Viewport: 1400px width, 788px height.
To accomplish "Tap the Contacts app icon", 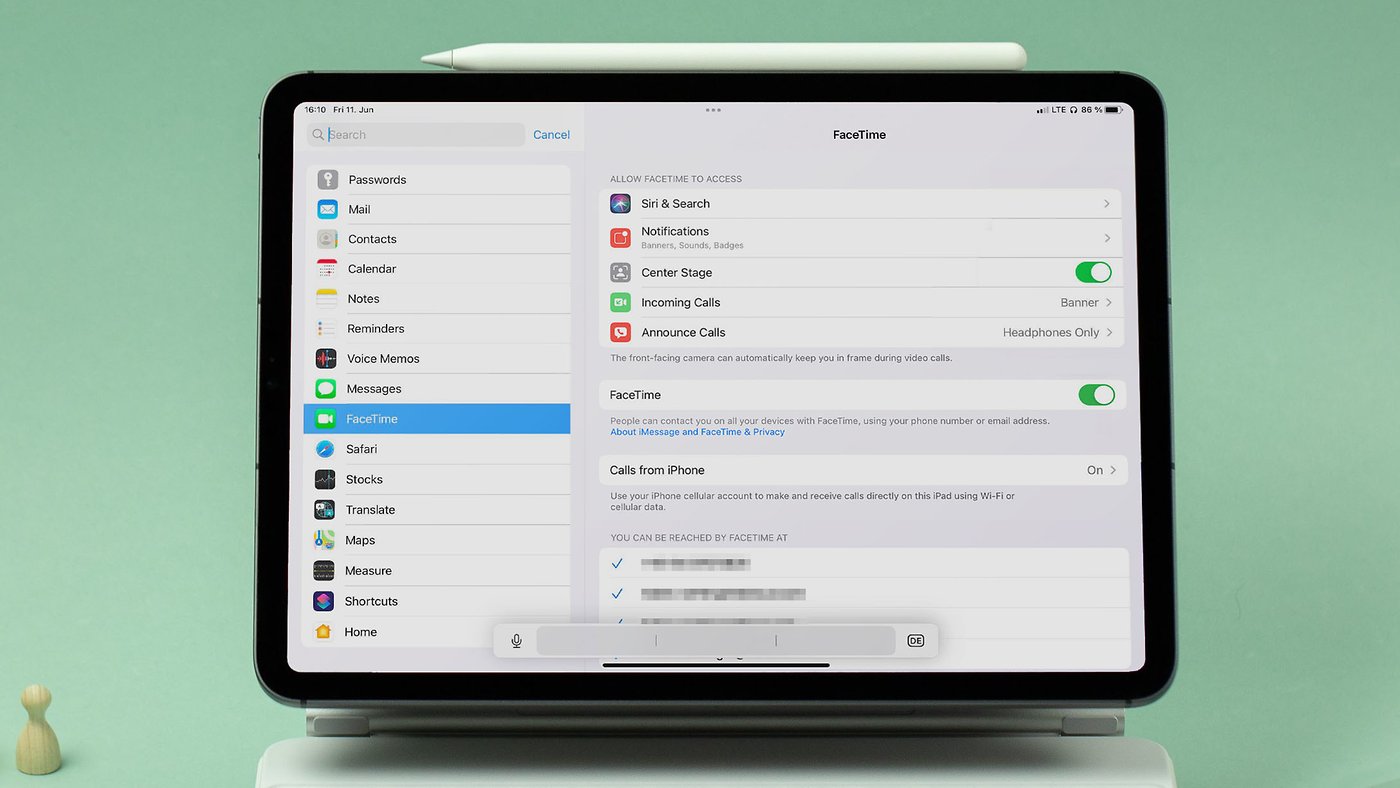I will tap(327, 239).
